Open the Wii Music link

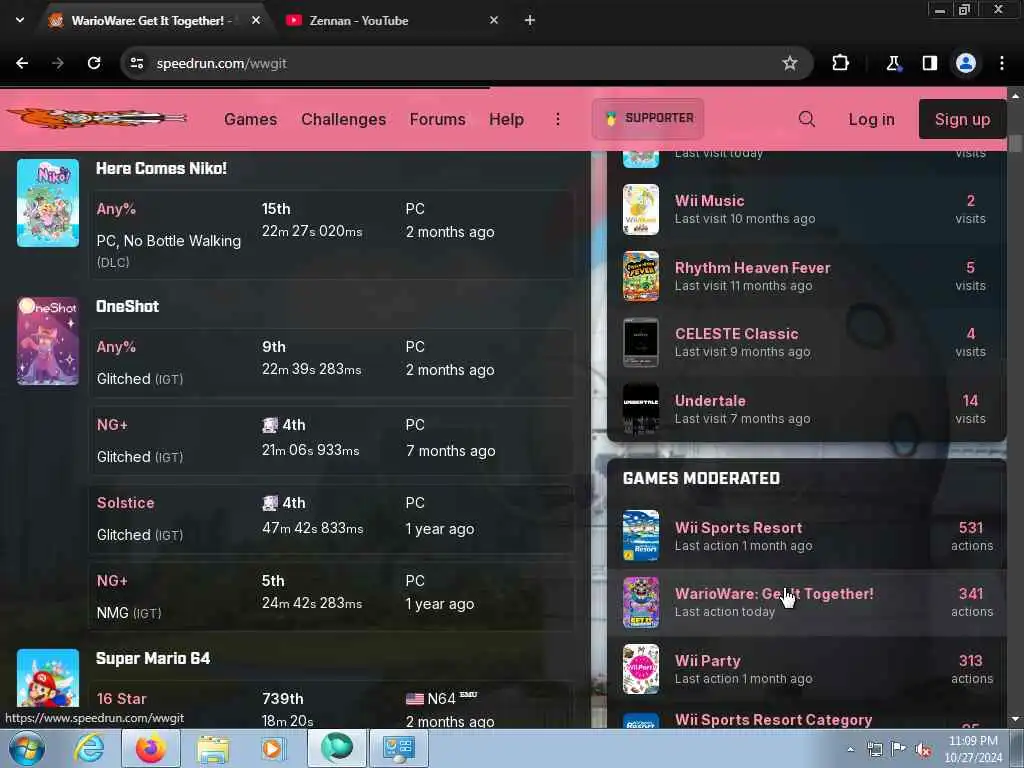tap(709, 200)
